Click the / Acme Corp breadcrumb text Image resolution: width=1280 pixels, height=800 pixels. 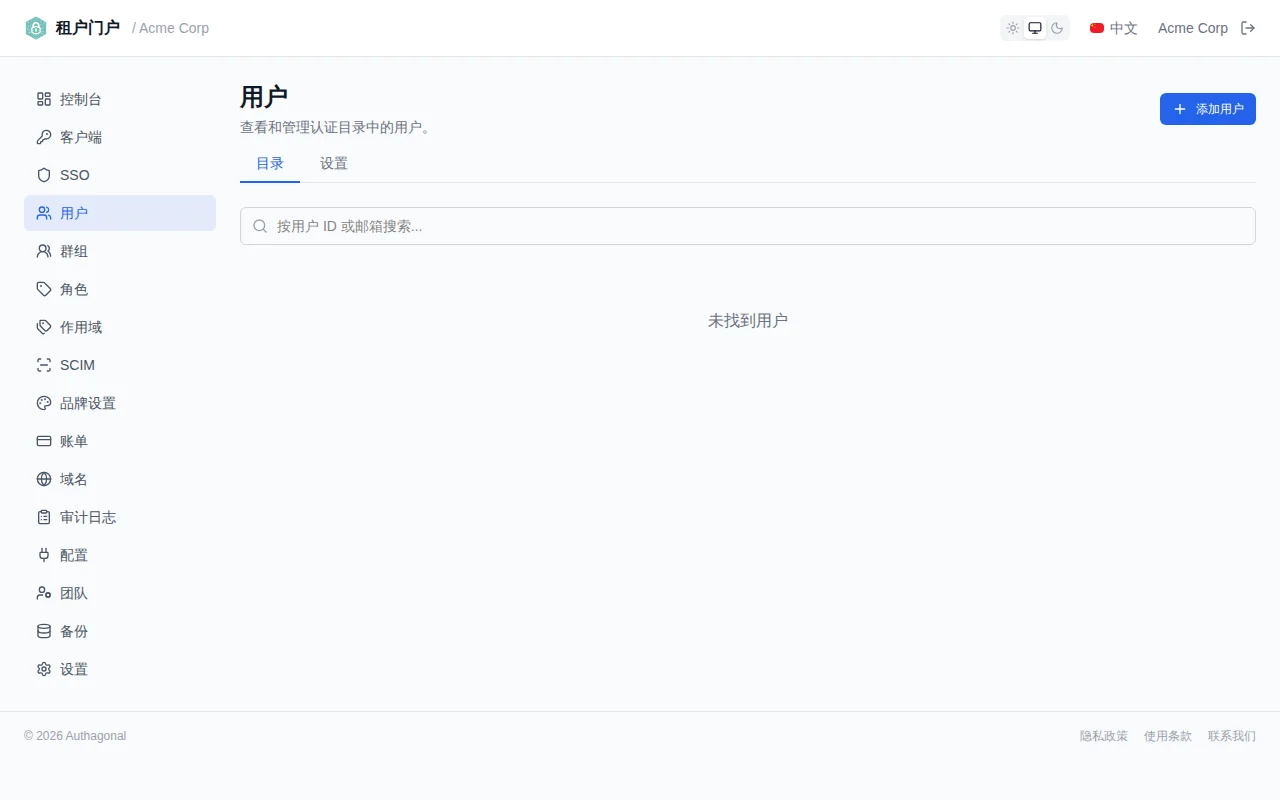click(171, 28)
